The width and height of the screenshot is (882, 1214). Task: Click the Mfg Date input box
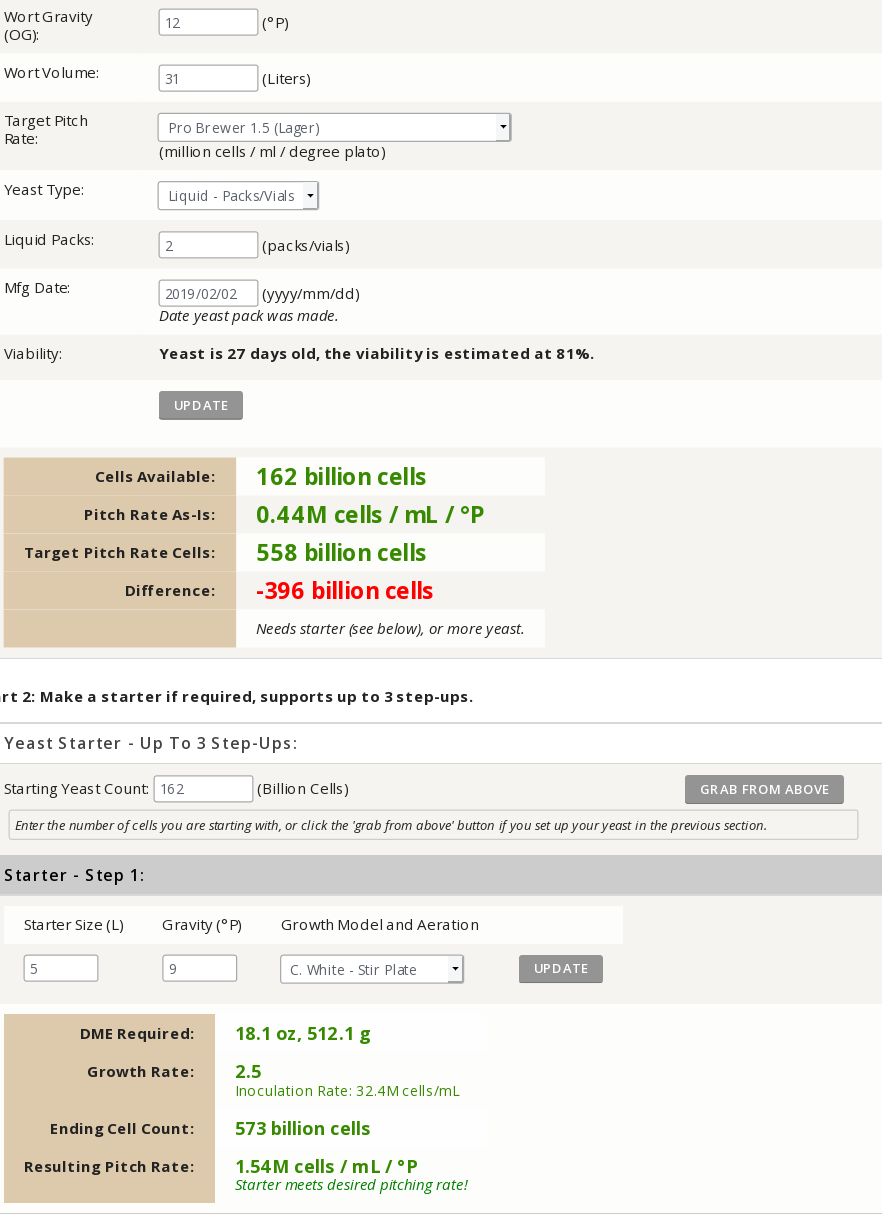(208, 293)
